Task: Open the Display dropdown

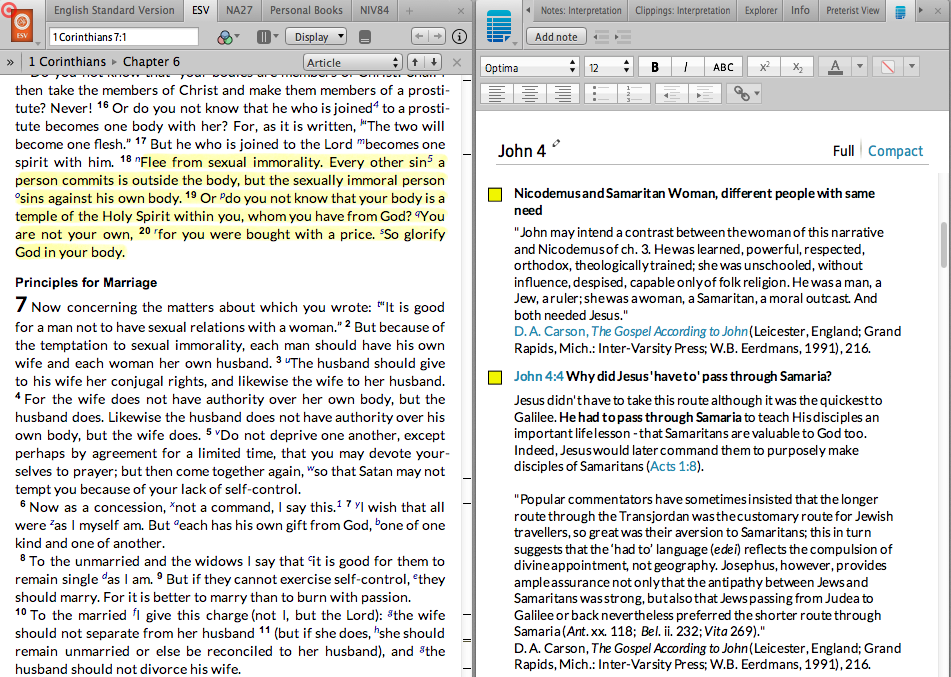Action: (x=316, y=37)
